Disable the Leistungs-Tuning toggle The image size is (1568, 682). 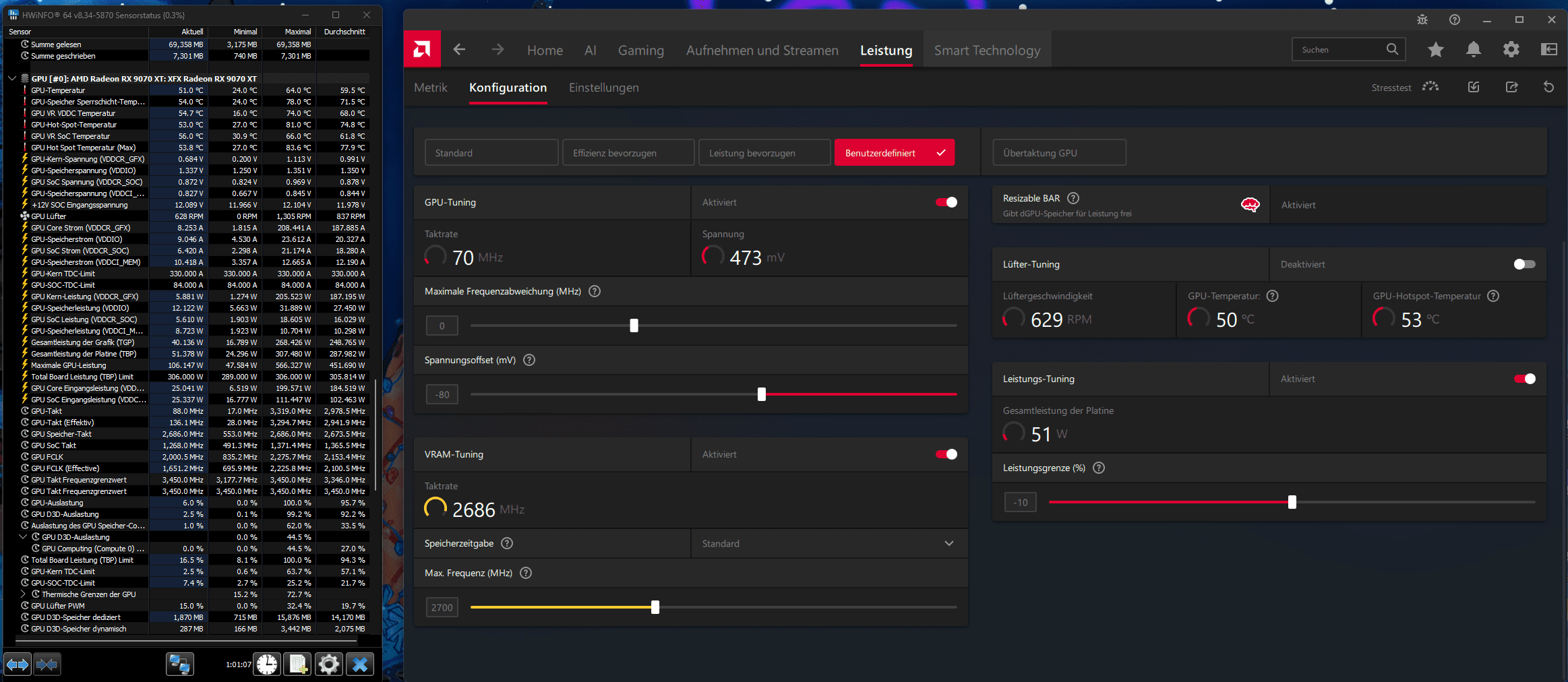click(1525, 379)
